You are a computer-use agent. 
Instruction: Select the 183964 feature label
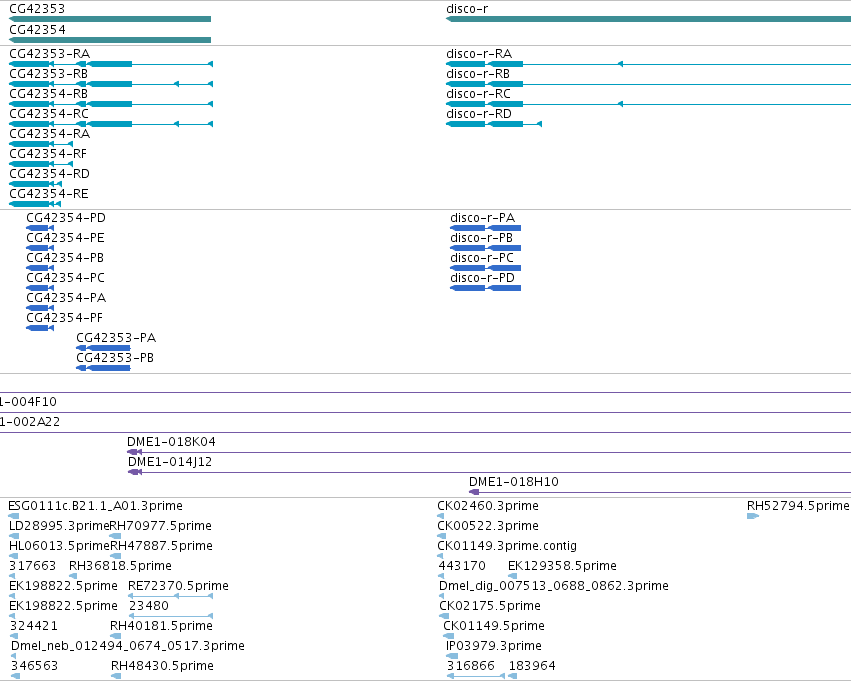click(x=532, y=667)
